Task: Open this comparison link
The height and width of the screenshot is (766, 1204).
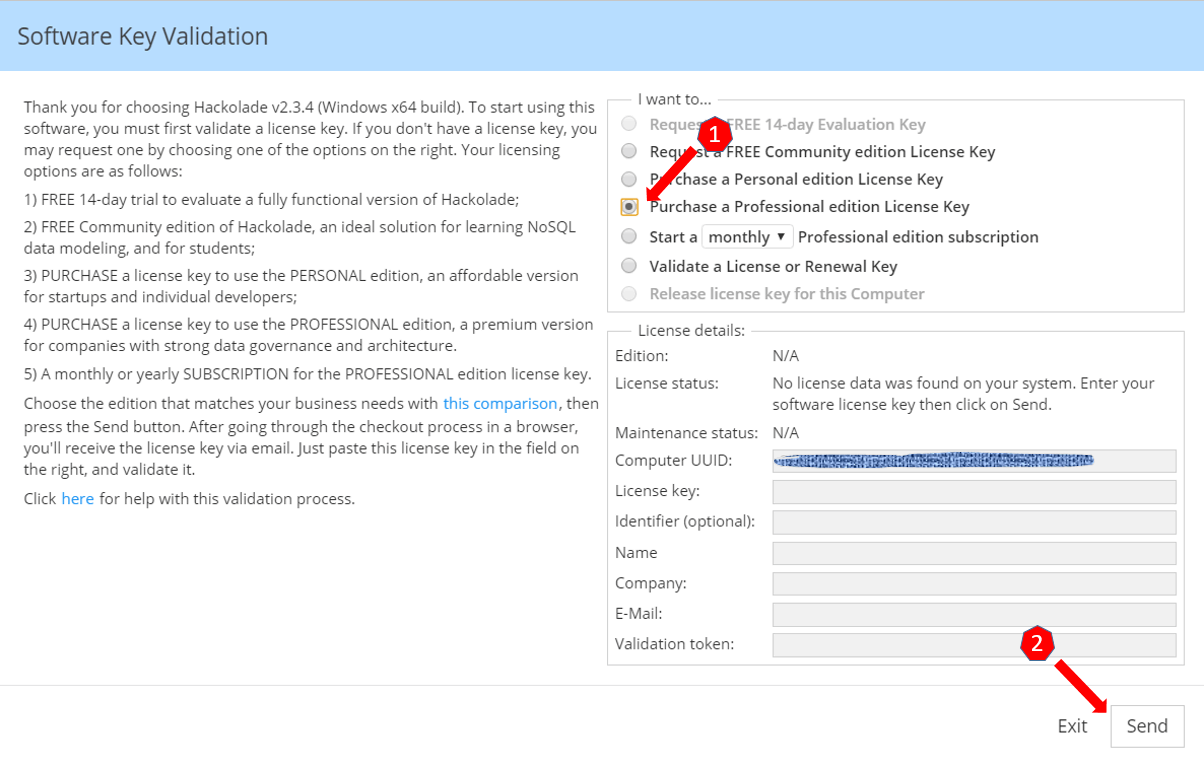Action: pyautogui.click(x=500, y=403)
